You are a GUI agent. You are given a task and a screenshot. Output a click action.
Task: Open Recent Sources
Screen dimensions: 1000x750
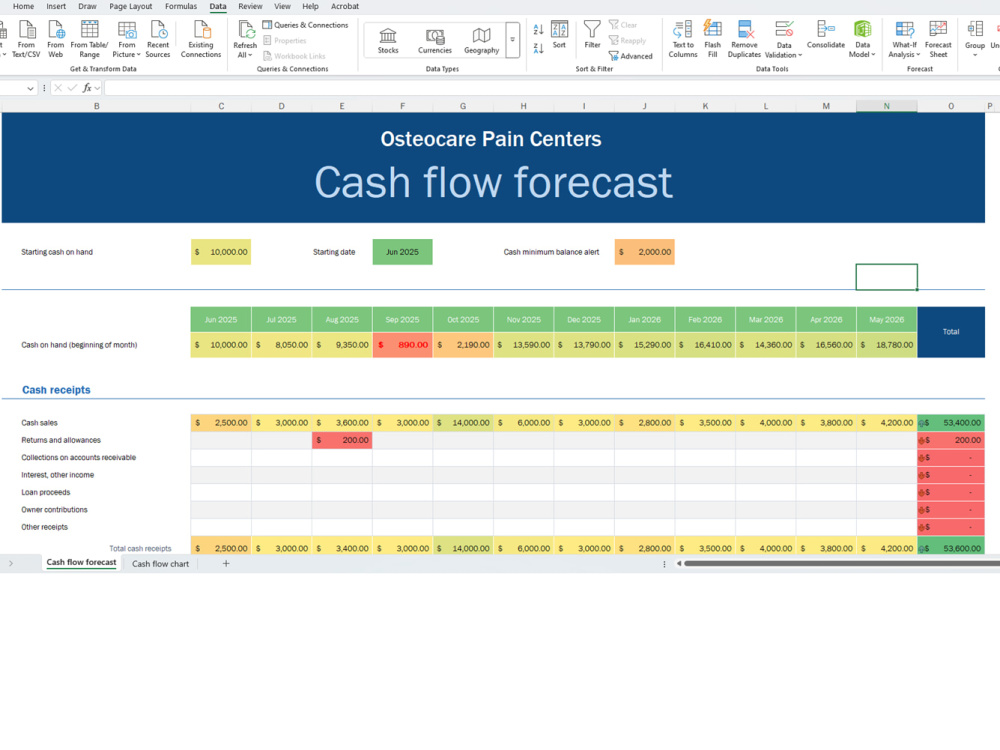click(x=158, y=39)
